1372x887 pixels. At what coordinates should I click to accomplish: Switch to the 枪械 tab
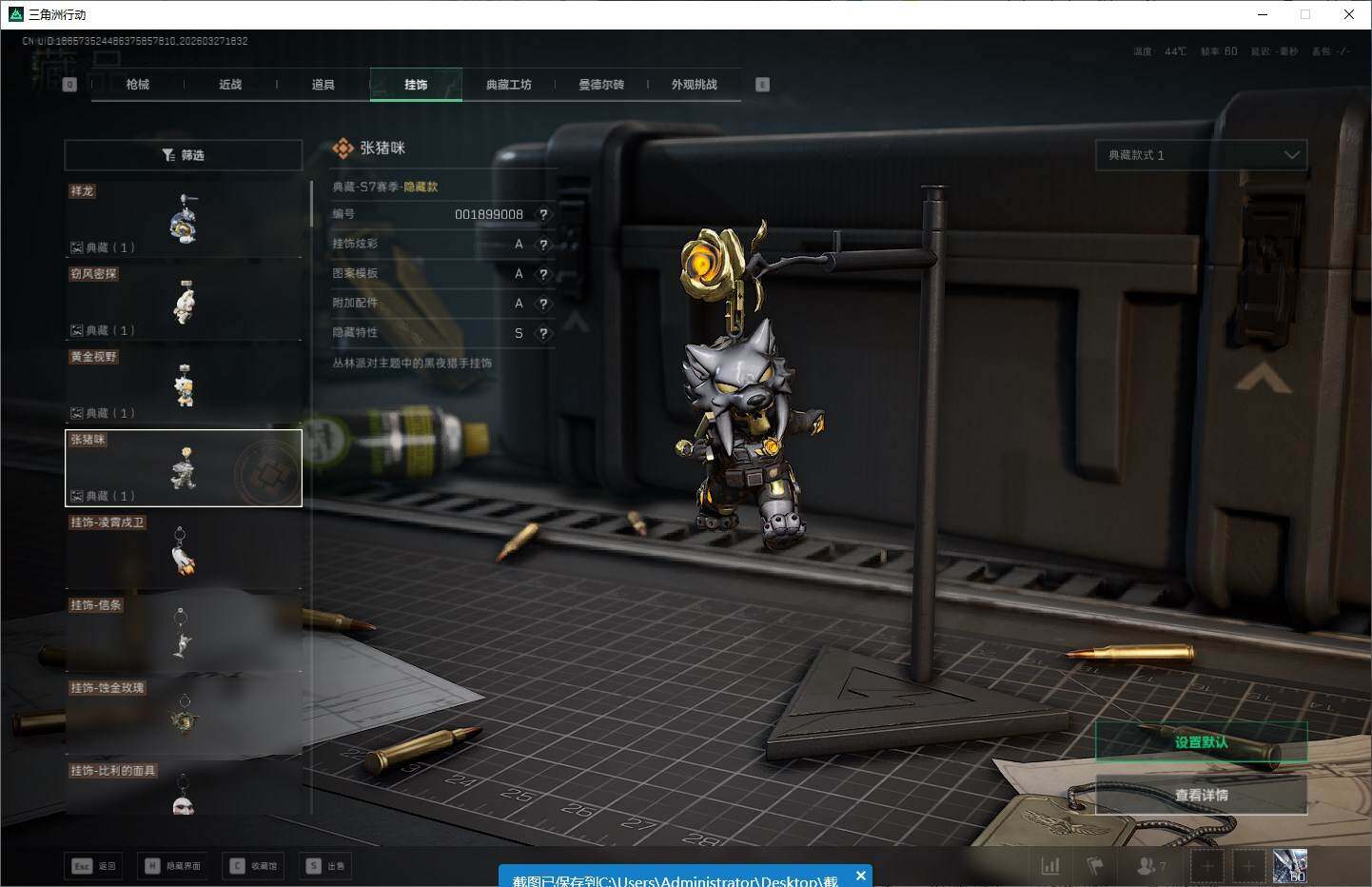click(x=137, y=85)
